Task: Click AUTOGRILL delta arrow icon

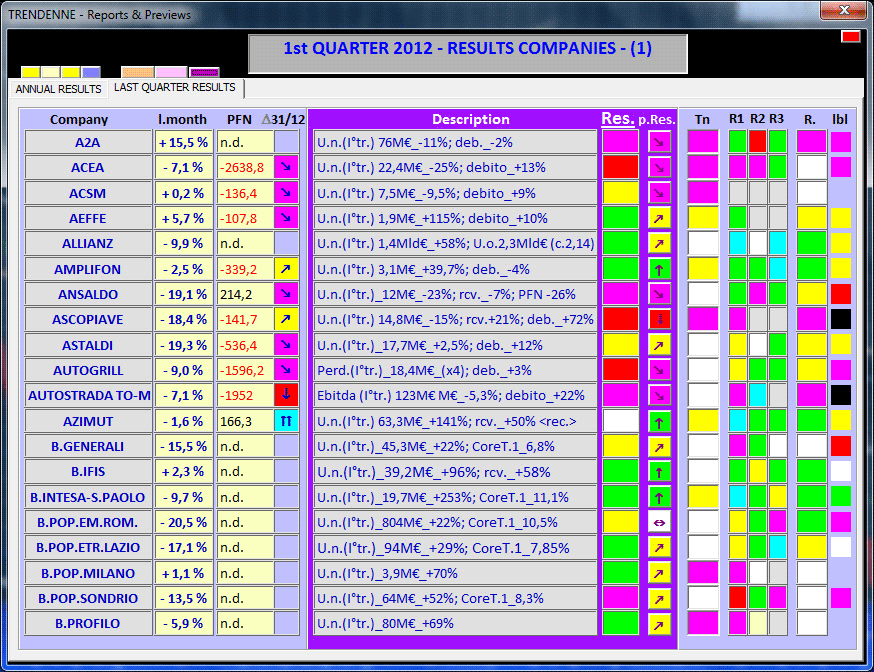Action: (x=287, y=369)
